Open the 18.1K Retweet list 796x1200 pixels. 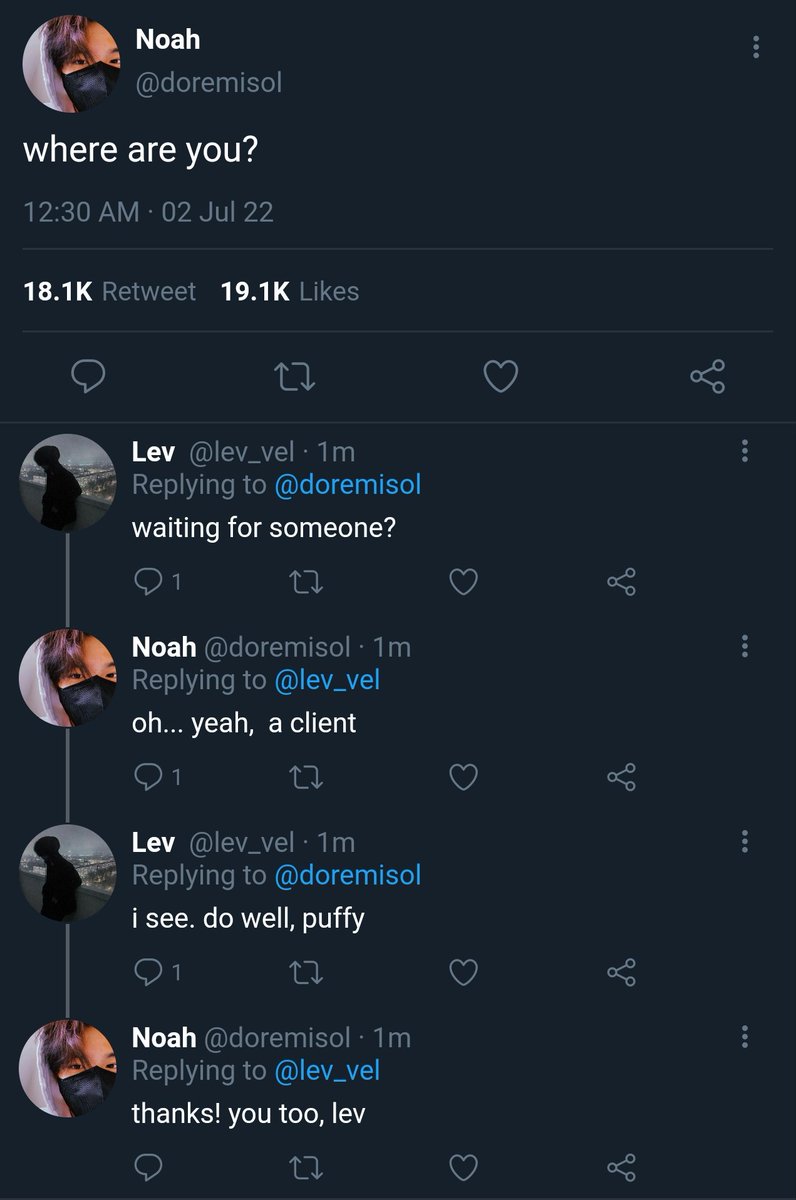coord(109,292)
